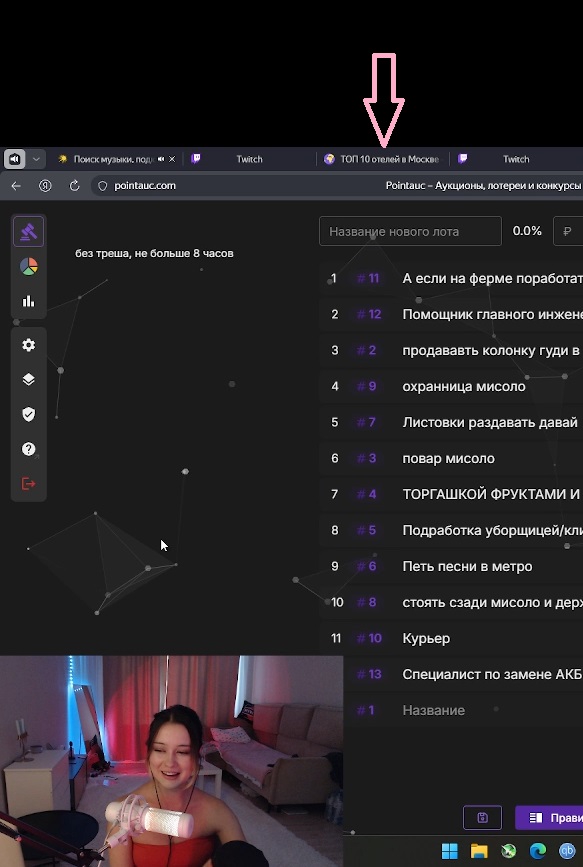Image resolution: width=583 pixels, height=867 pixels.
Task: Open the question mark help icon
Action: [x=29, y=449]
